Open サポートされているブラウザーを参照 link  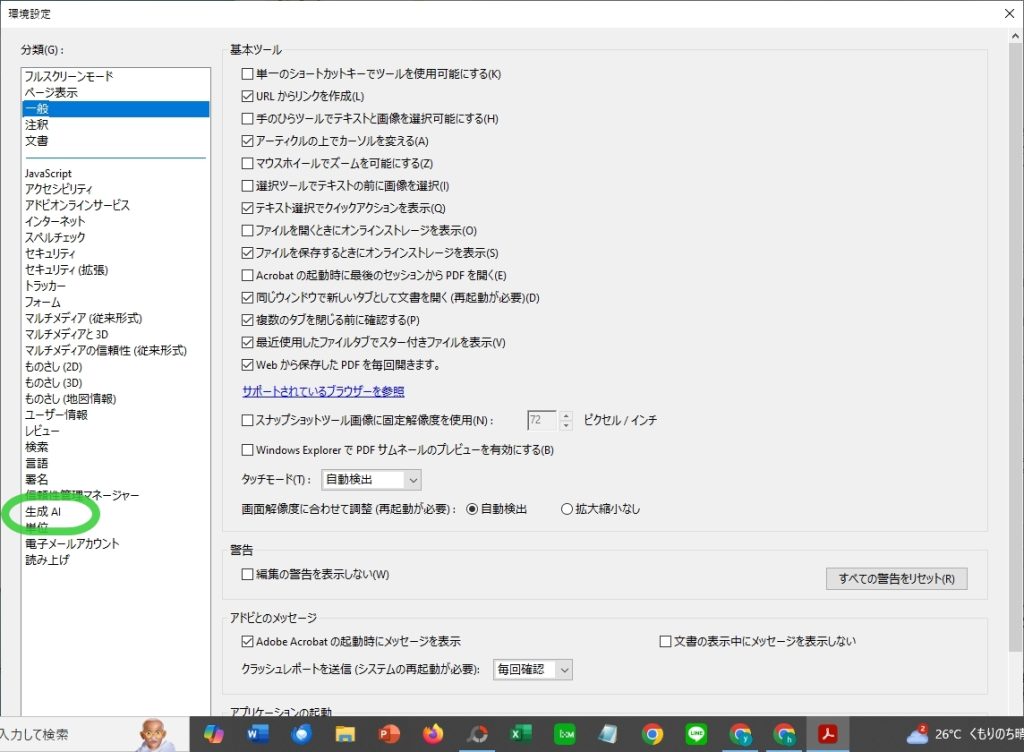pyautogui.click(x=323, y=391)
